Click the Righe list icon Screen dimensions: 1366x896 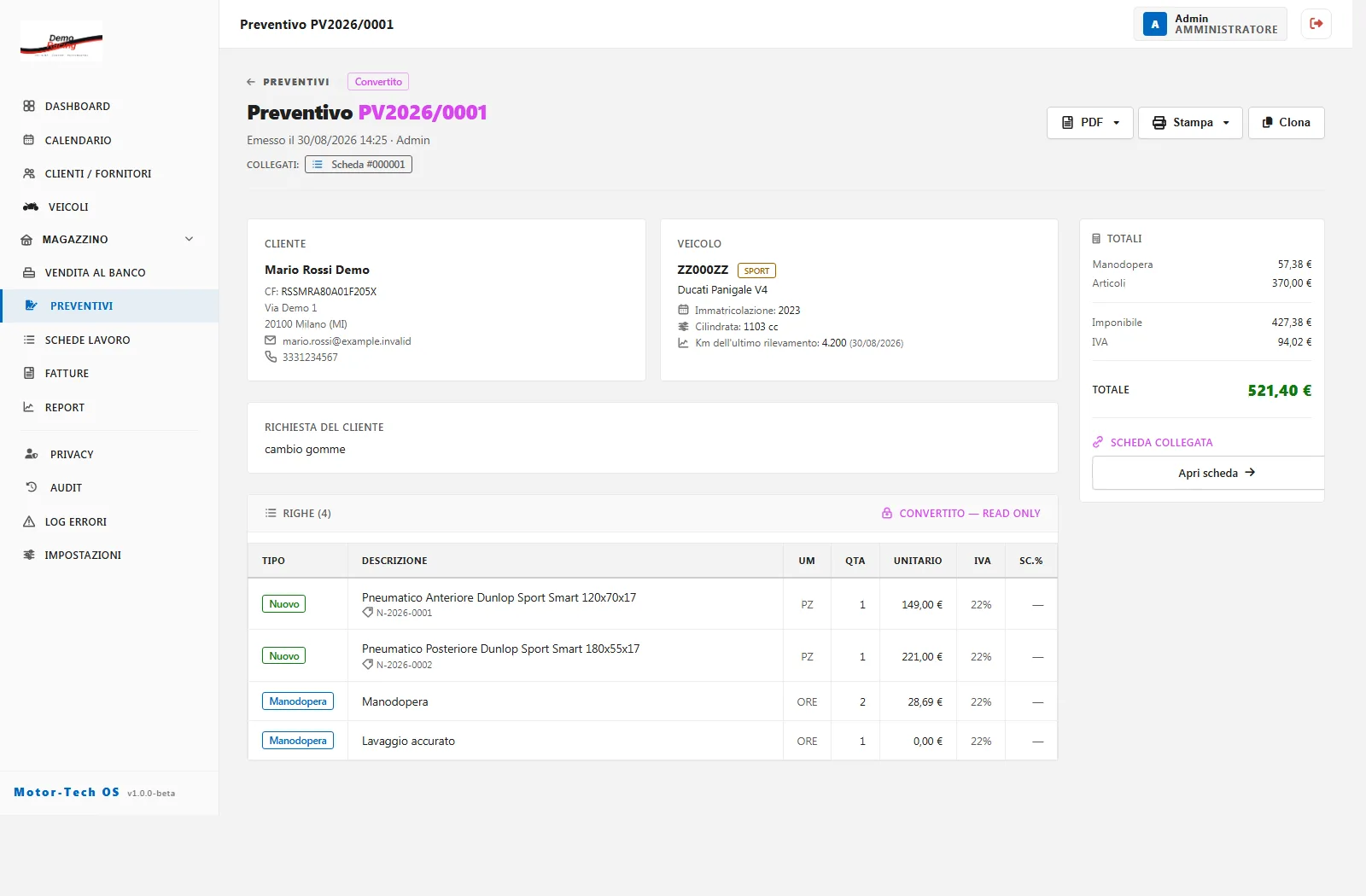point(271,513)
